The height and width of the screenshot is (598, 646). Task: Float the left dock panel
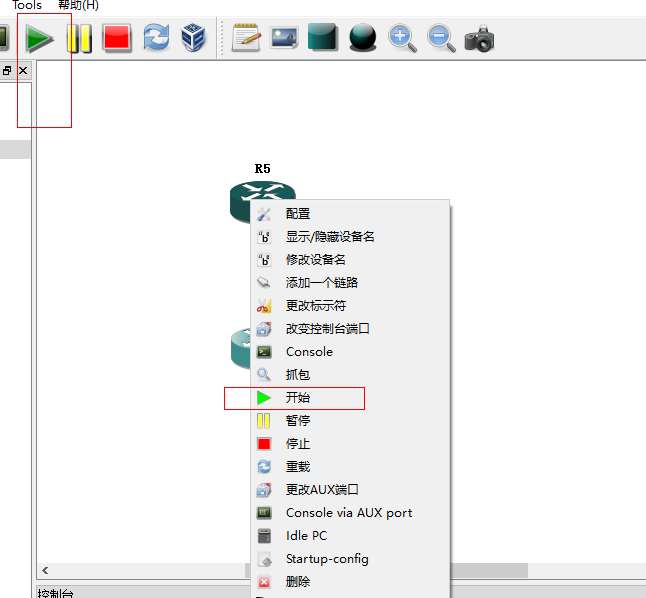pyautogui.click(x=7, y=70)
